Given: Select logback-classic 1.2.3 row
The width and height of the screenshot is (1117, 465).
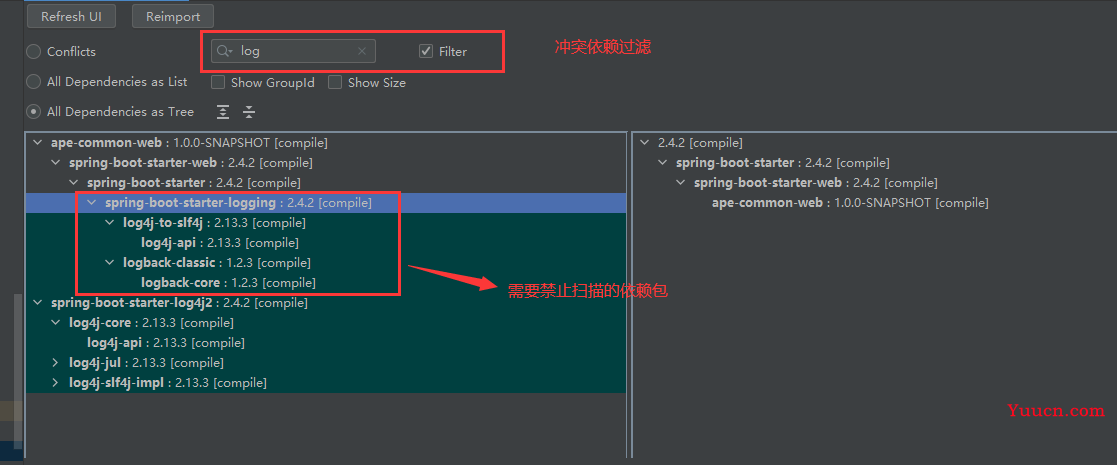Looking at the screenshot, I should (x=326, y=263).
